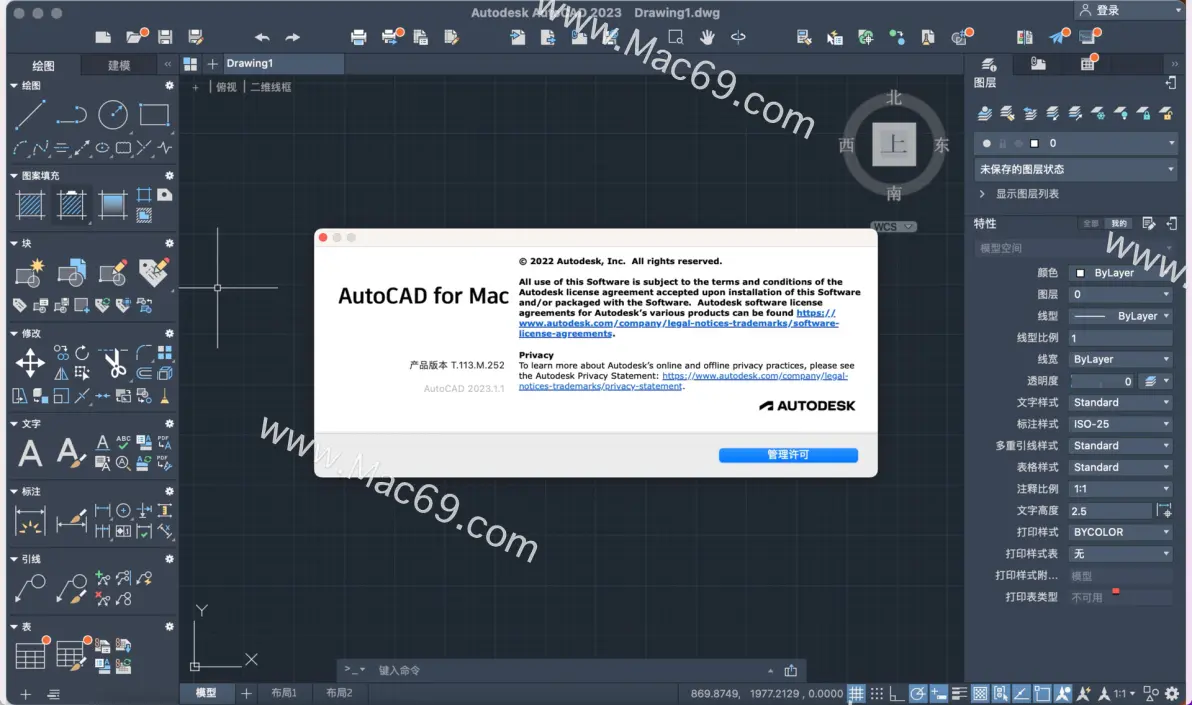Select the Trim scissors tool
This screenshot has height=705, width=1192.
point(115,363)
